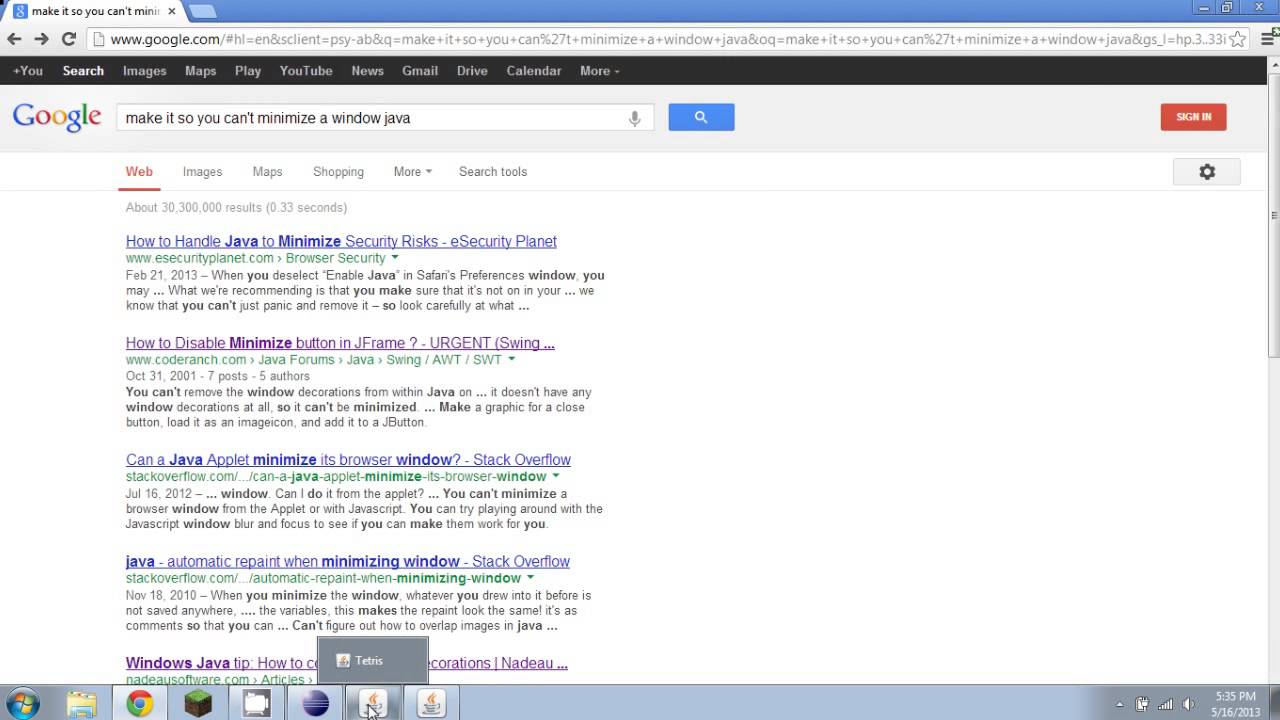This screenshot has height=720, width=1280.
Task: Switch to the Images results tab
Action: pyautogui.click(x=202, y=172)
